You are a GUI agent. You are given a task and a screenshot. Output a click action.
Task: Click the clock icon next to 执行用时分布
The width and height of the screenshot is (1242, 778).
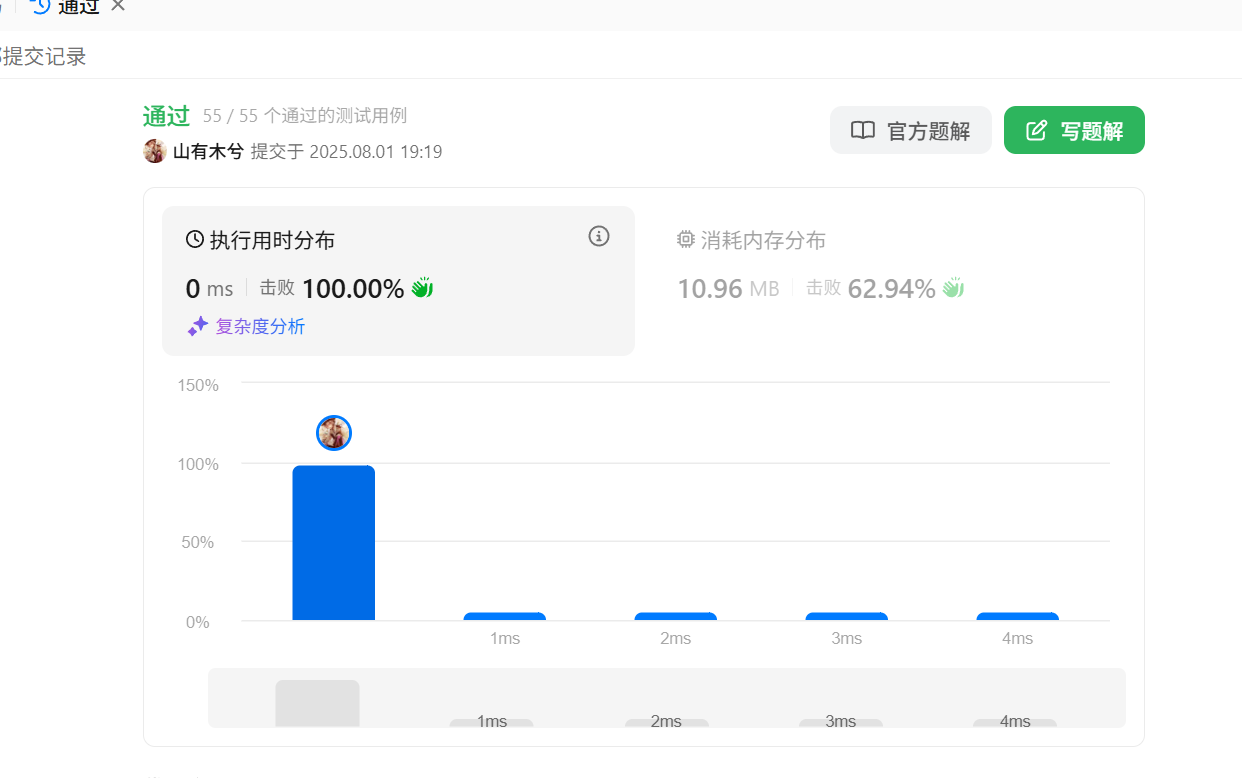[195, 240]
